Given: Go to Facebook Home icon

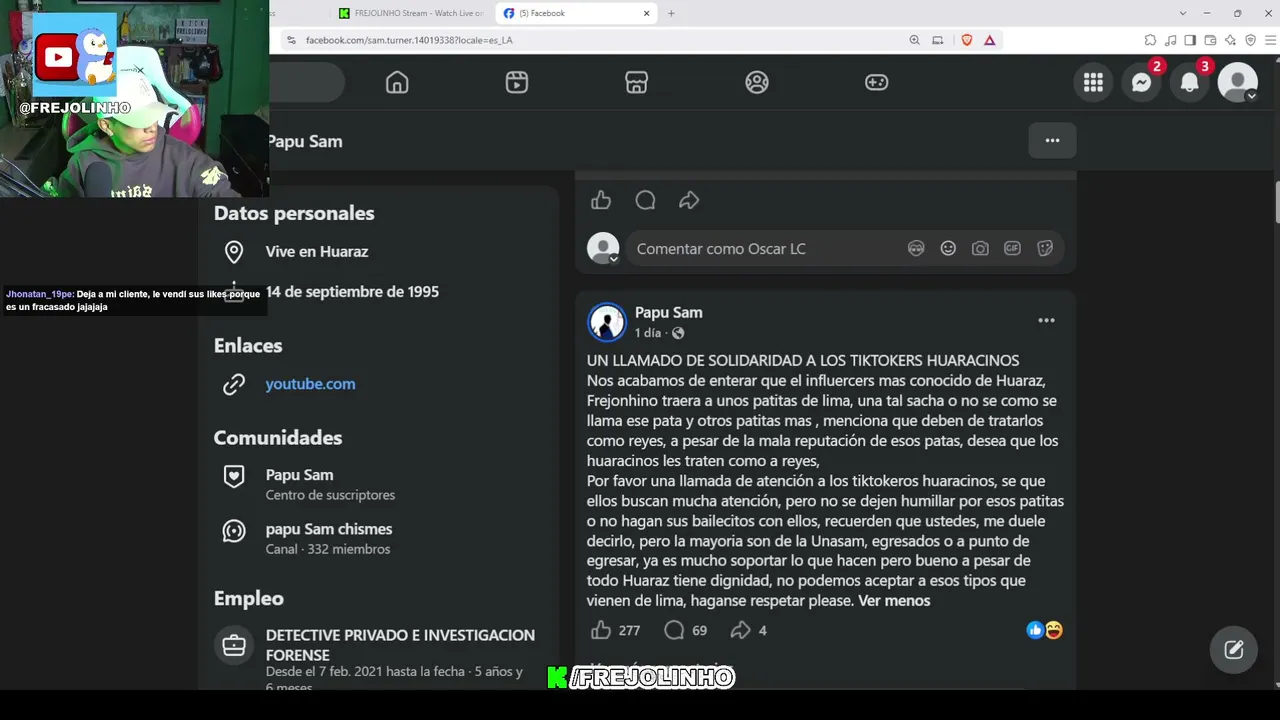Looking at the screenshot, I should pyautogui.click(x=397, y=82).
